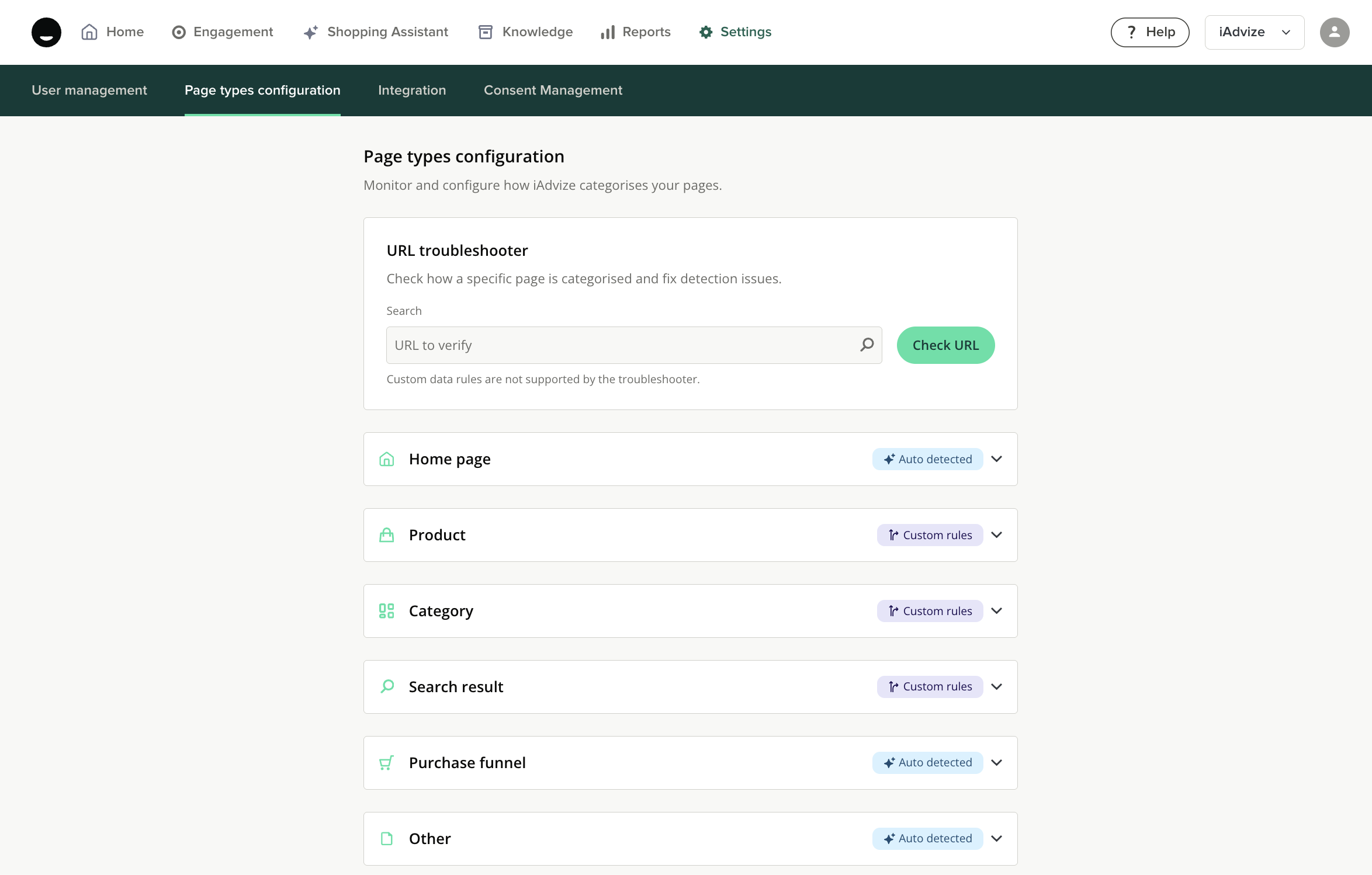The image size is (1372, 875).
Task: Click the Home page house icon
Action: 386,459
